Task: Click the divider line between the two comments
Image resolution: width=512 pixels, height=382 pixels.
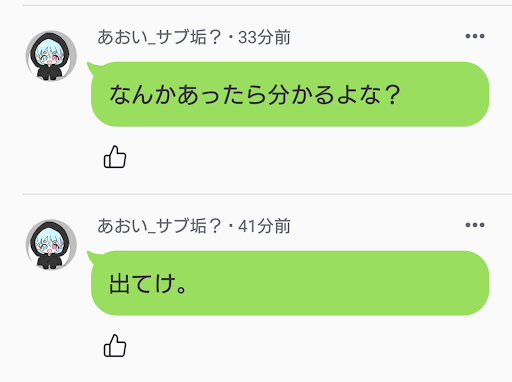Action: point(267,194)
